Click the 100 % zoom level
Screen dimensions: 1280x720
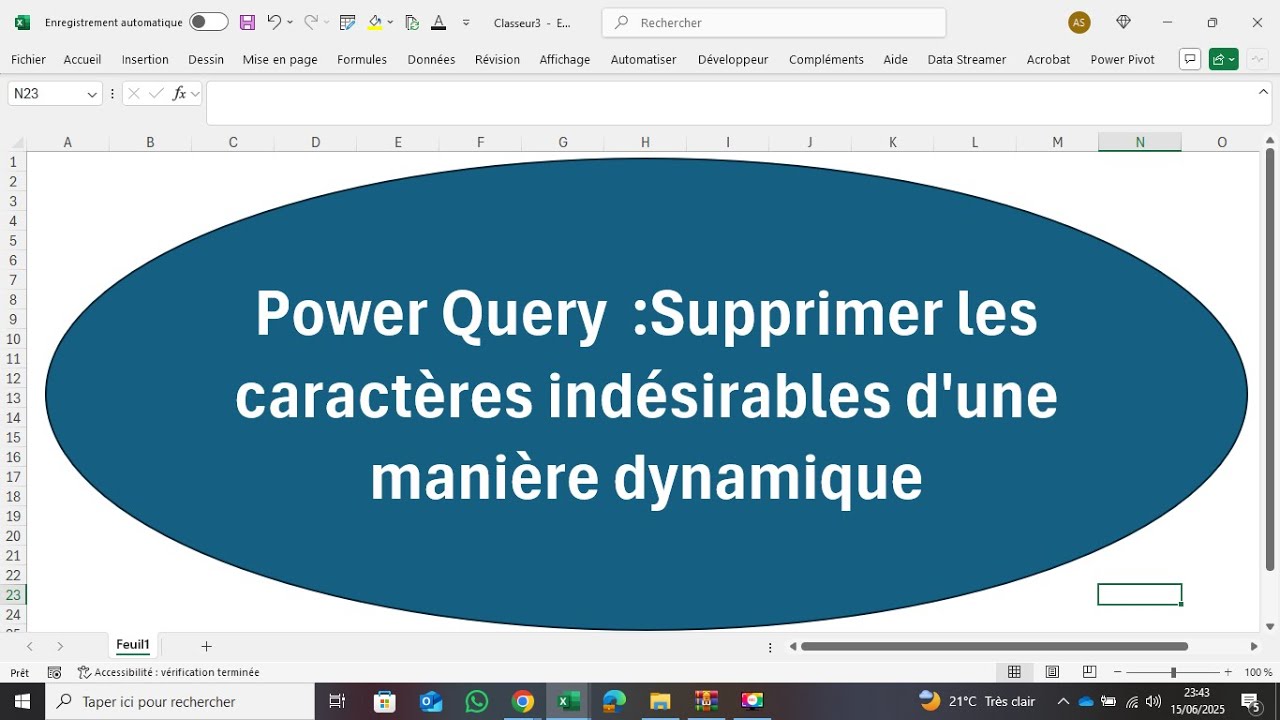click(x=1259, y=672)
